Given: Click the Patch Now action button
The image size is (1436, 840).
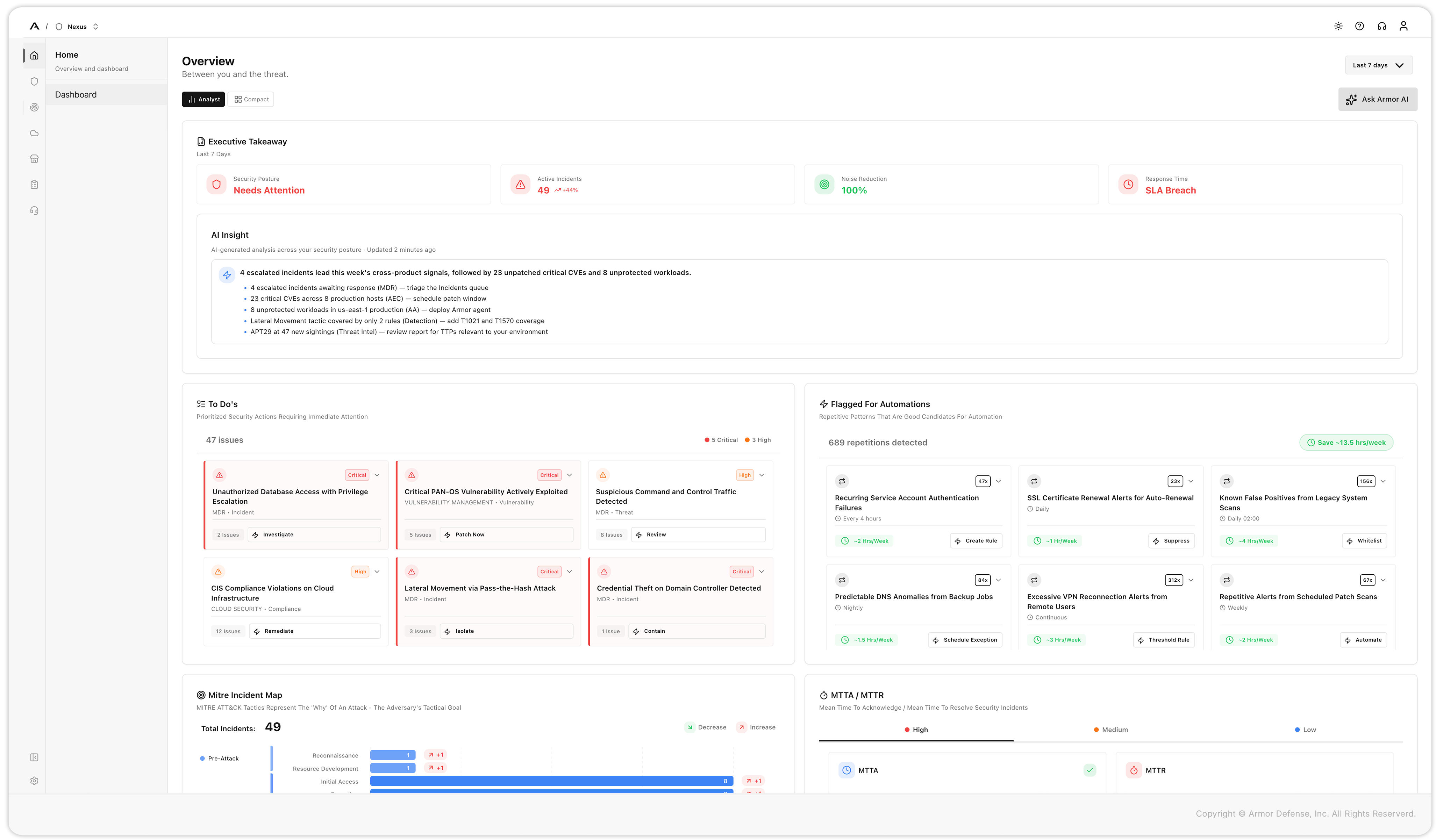Looking at the screenshot, I should coord(506,534).
